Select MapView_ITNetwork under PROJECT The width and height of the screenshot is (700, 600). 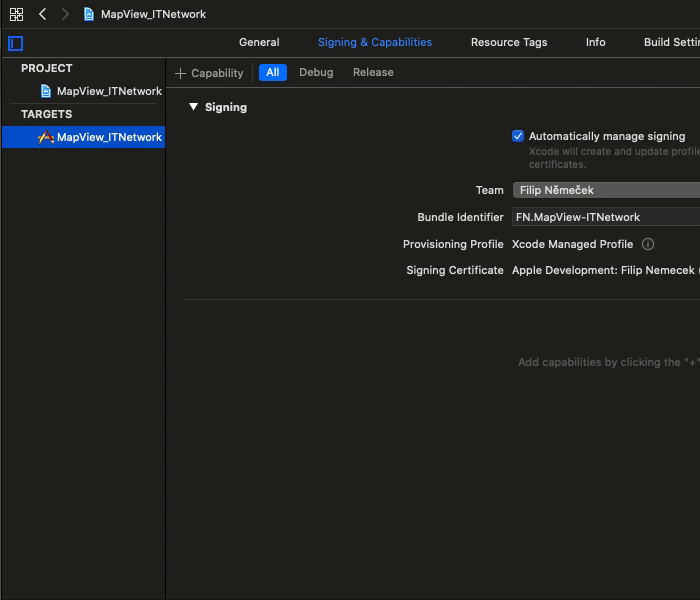[108, 91]
